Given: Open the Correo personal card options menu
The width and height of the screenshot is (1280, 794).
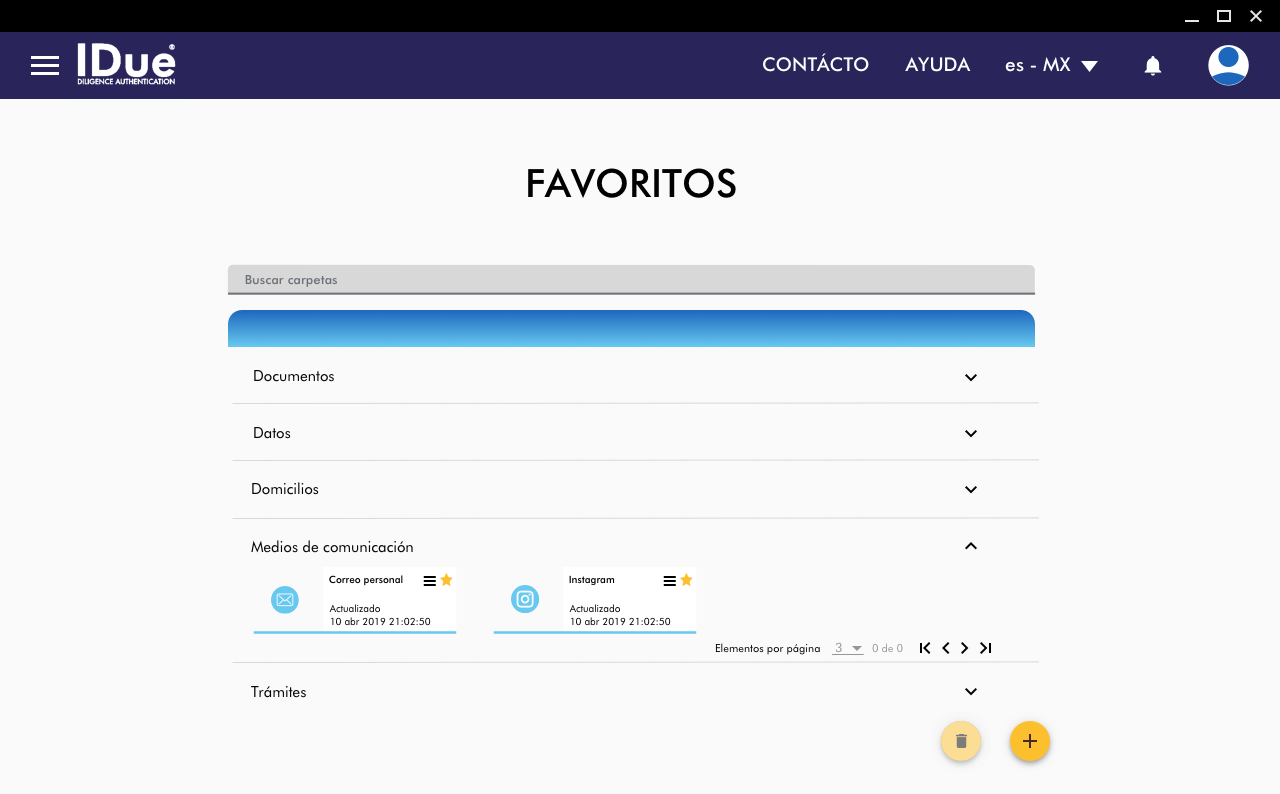Looking at the screenshot, I should [430, 581].
